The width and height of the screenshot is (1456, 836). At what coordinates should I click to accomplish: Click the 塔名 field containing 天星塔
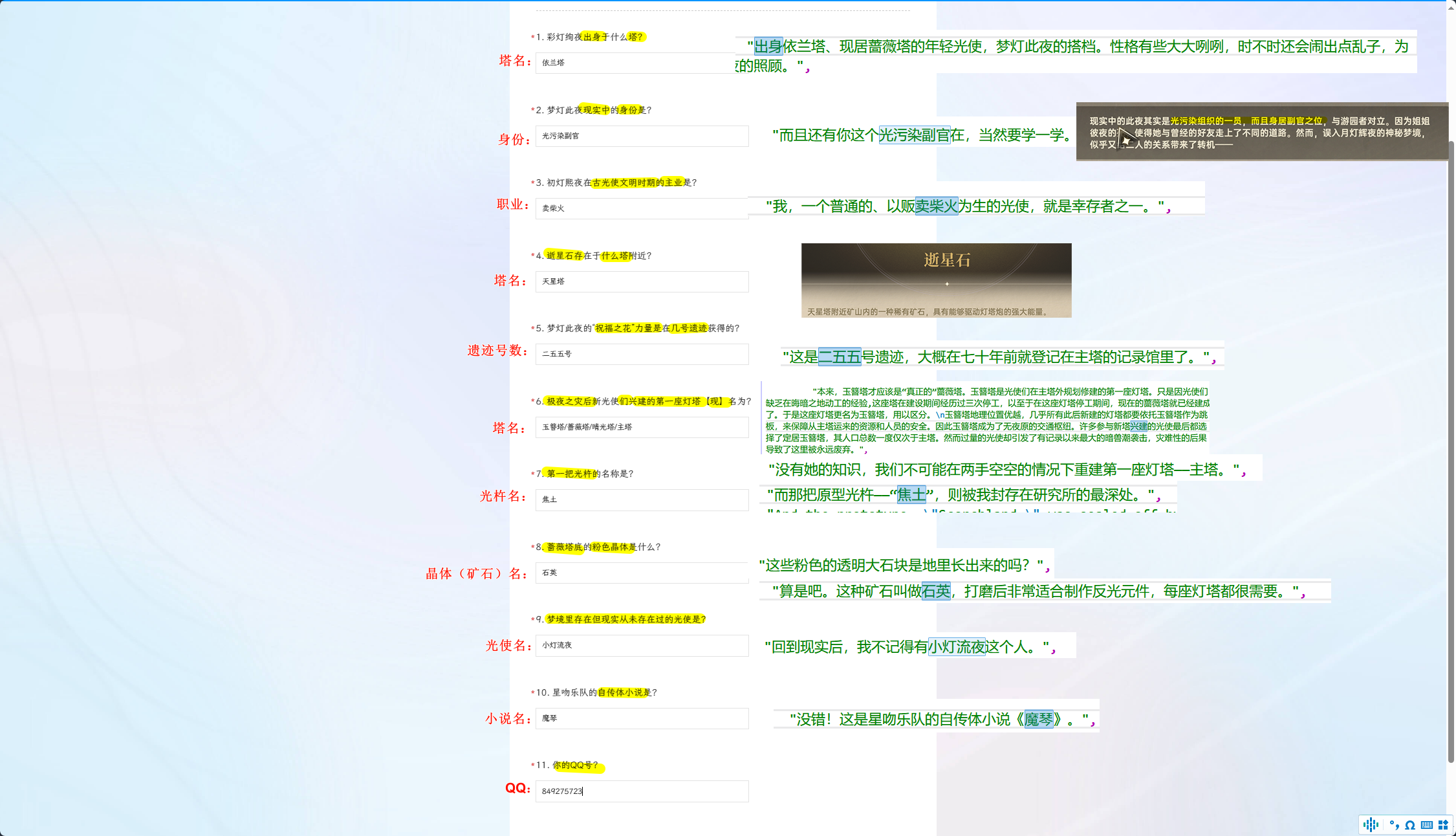pyautogui.click(x=641, y=281)
